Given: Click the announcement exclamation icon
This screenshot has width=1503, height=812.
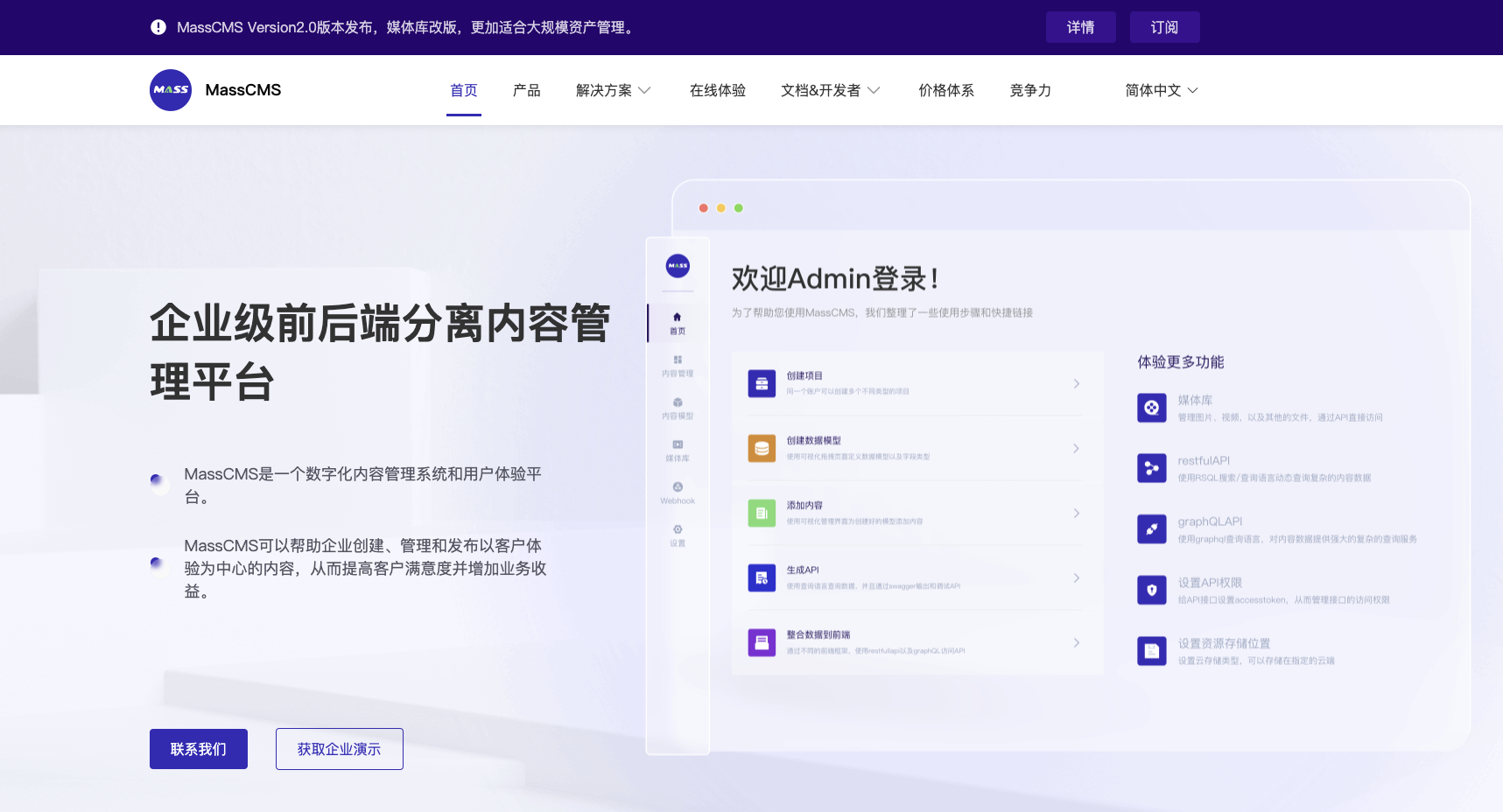Looking at the screenshot, I should click(158, 27).
